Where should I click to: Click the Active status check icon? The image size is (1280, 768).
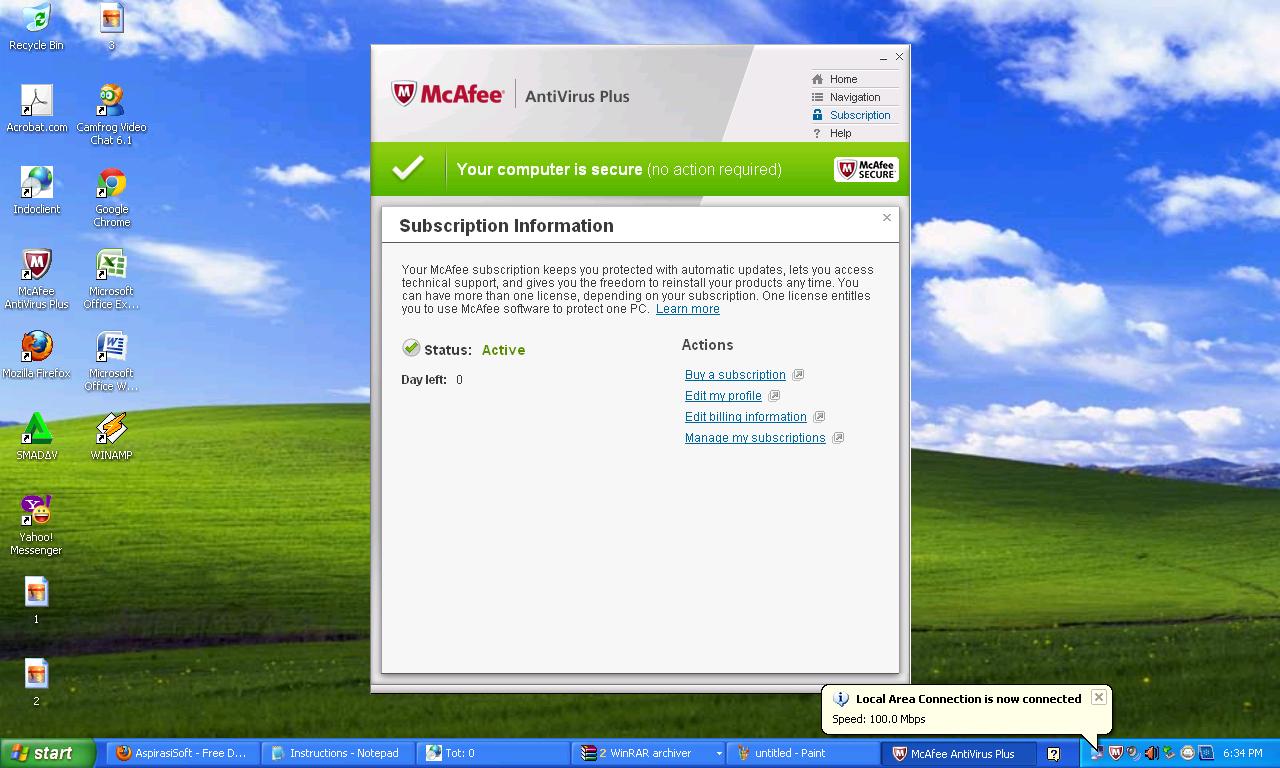411,348
